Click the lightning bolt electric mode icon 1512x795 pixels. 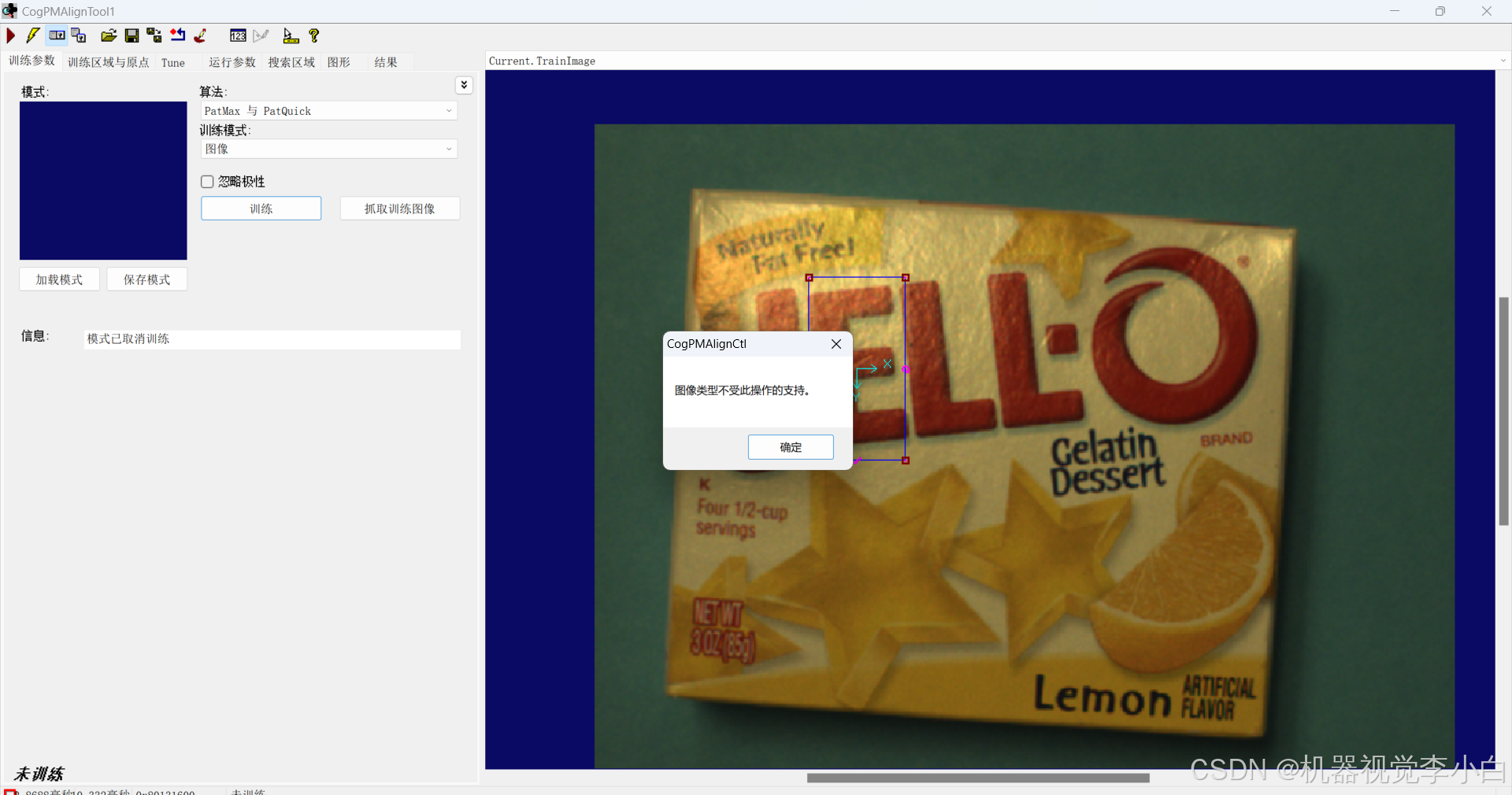pos(33,35)
